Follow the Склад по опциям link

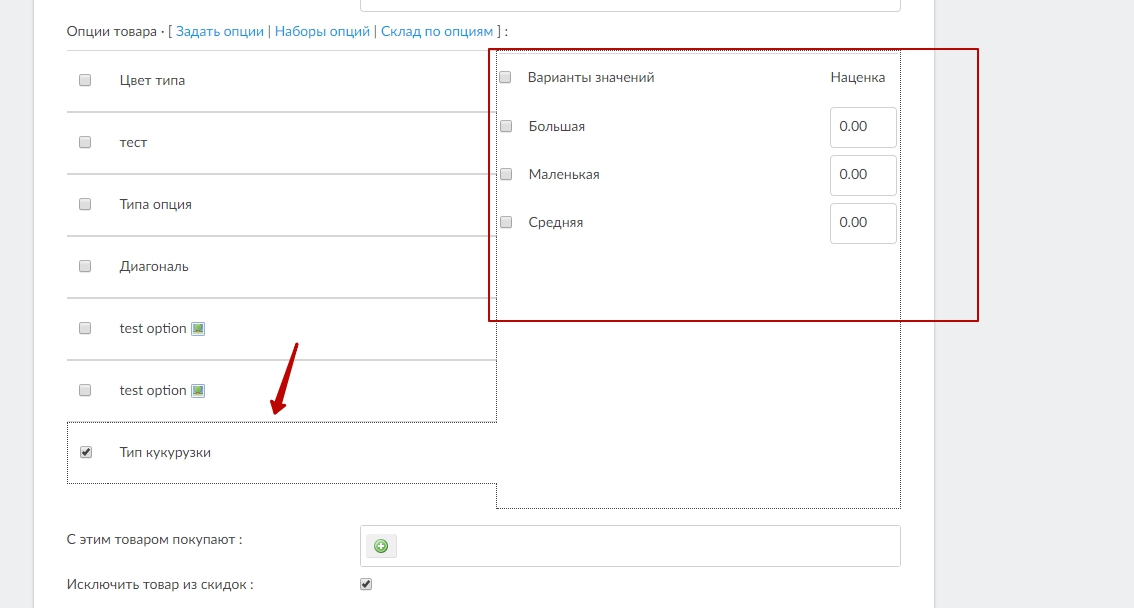point(437,31)
